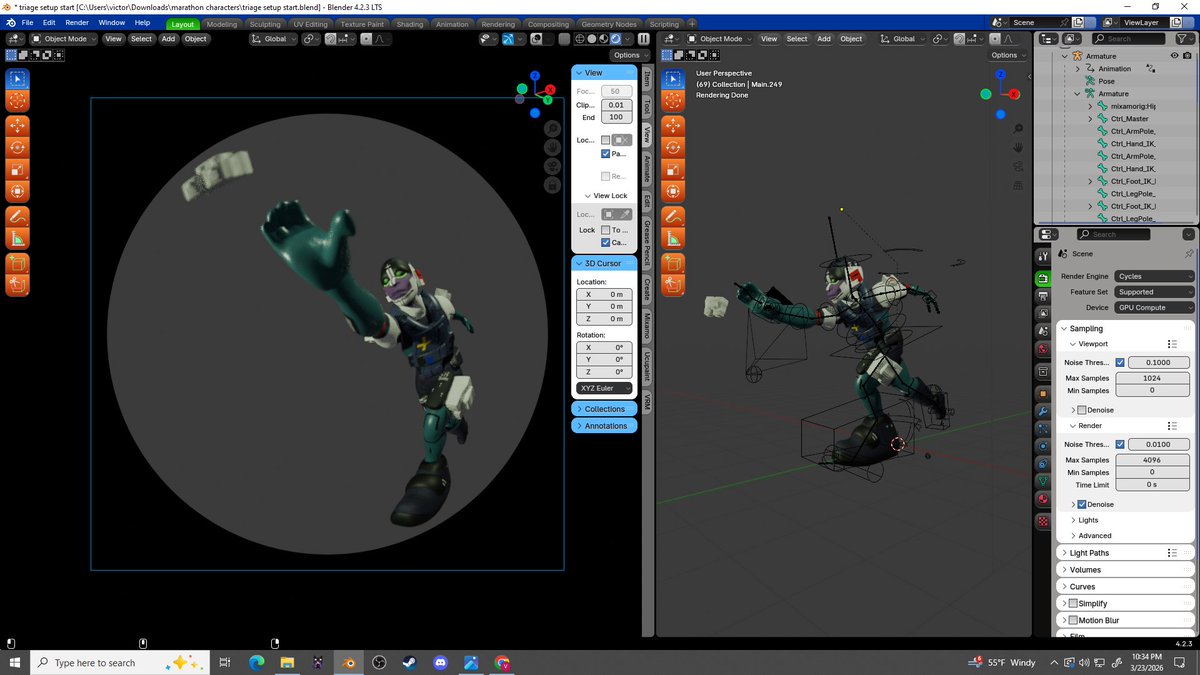
Task: Toggle camera view gizmo in left viewport
Action: click(551, 166)
